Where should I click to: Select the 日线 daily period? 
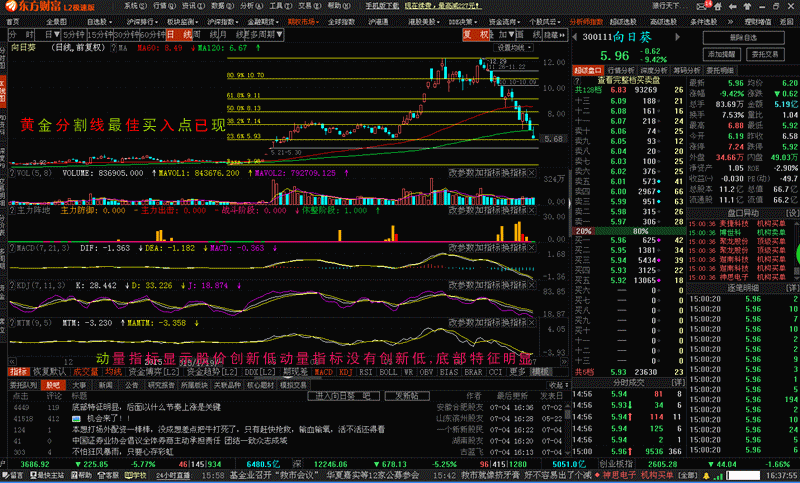[x=179, y=35]
